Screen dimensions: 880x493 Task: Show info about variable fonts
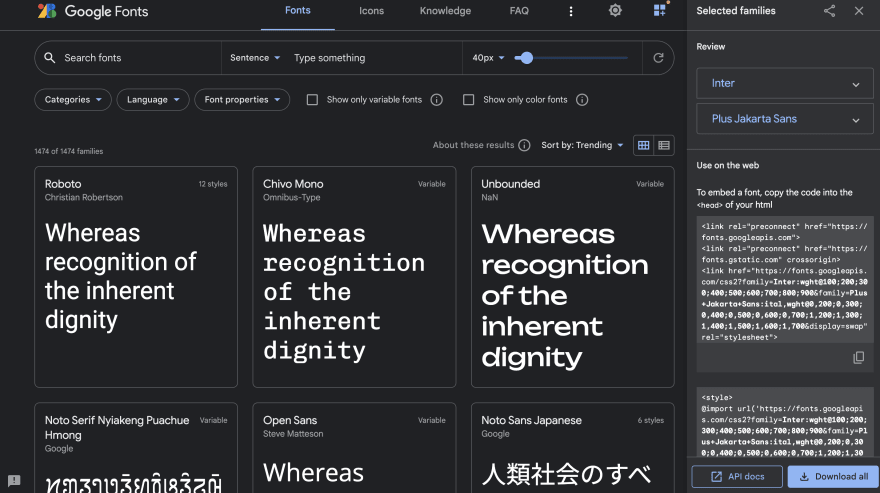tap(437, 100)
